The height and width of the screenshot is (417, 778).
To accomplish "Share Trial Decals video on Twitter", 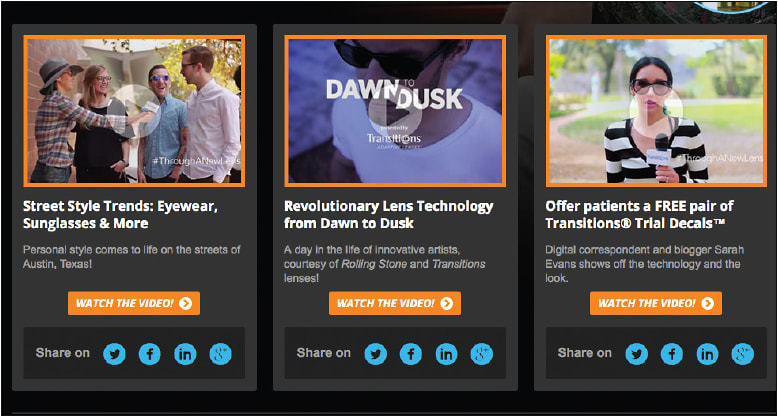I will tap(637, 354).
